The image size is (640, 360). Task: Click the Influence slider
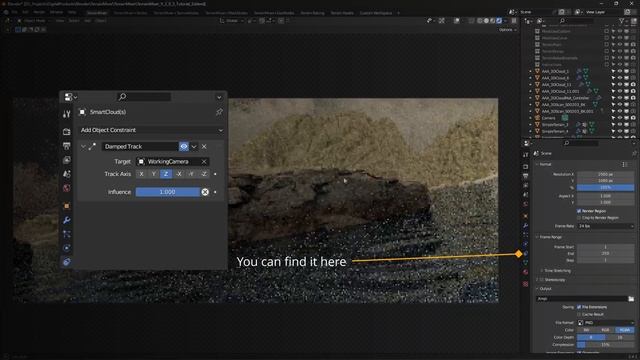coord(167,192)
